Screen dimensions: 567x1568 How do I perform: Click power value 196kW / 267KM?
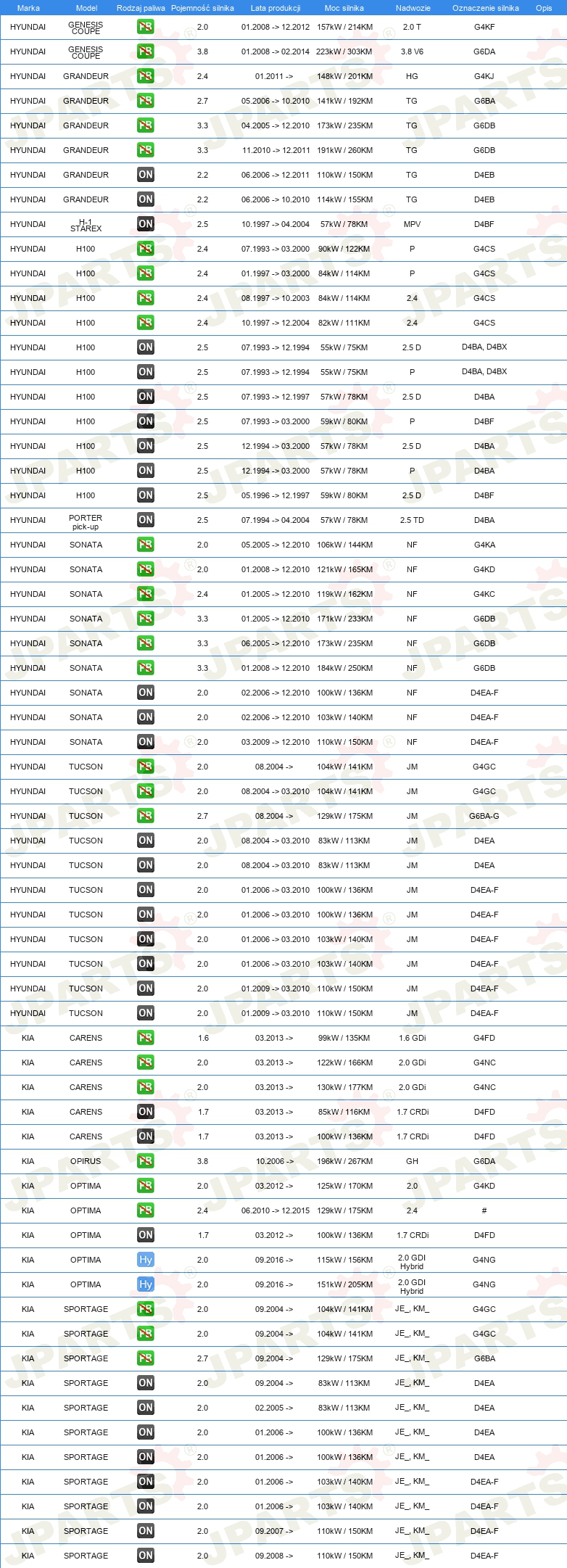click(x=344, y=1161)
